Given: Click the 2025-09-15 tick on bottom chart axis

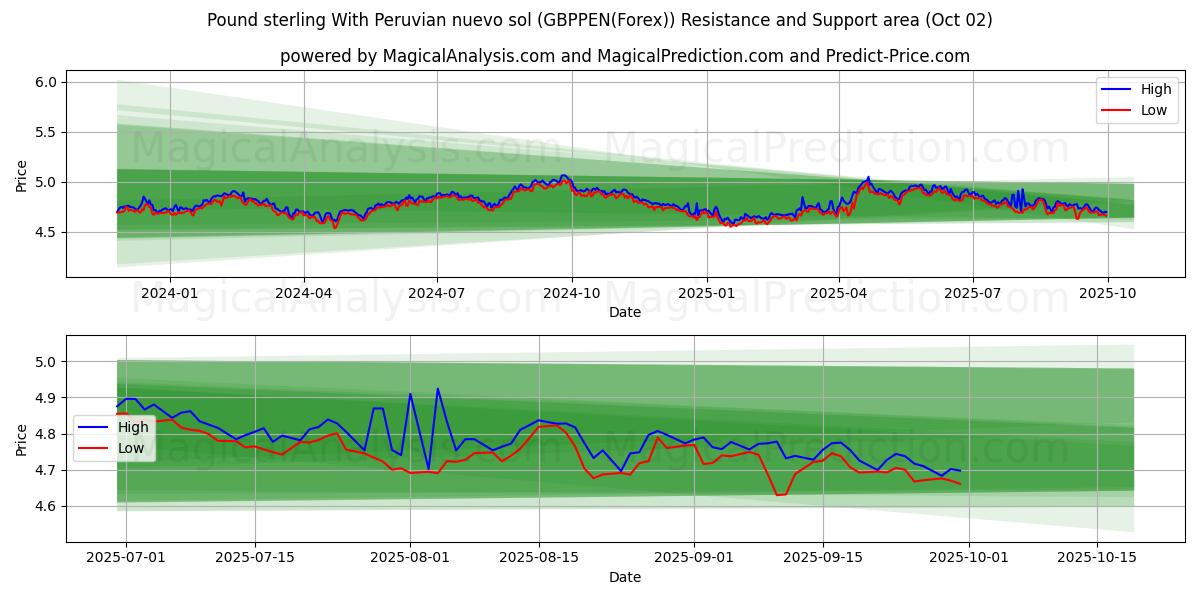Looking at the screenshot, I should (x=823, y=558).
